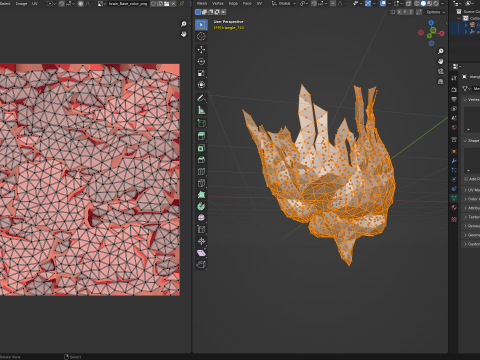Viewport: 480px width, 360px height.
Task: Select the Add Cube tool
Action: 201,123
